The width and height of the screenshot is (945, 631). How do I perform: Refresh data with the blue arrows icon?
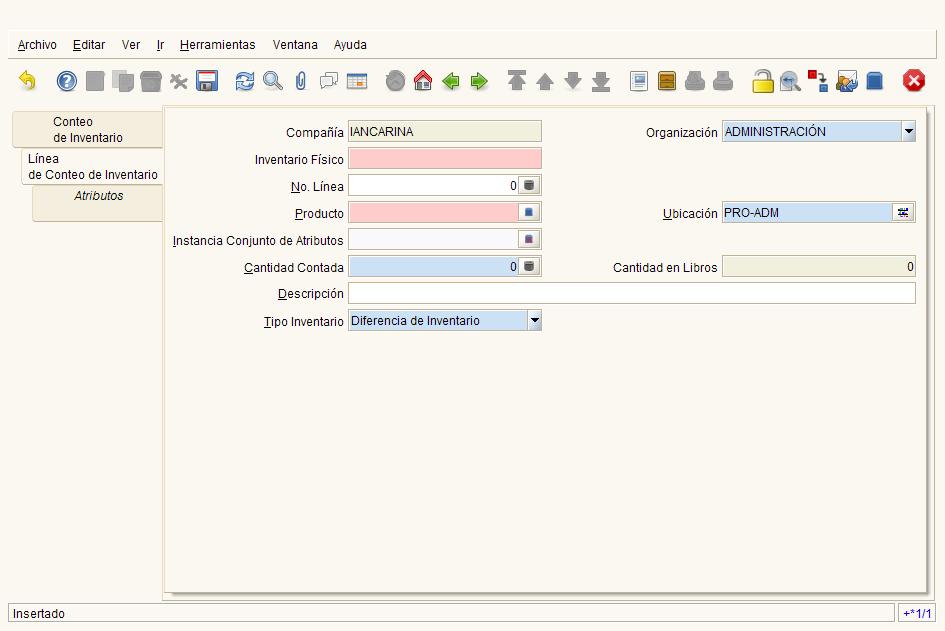245,81
